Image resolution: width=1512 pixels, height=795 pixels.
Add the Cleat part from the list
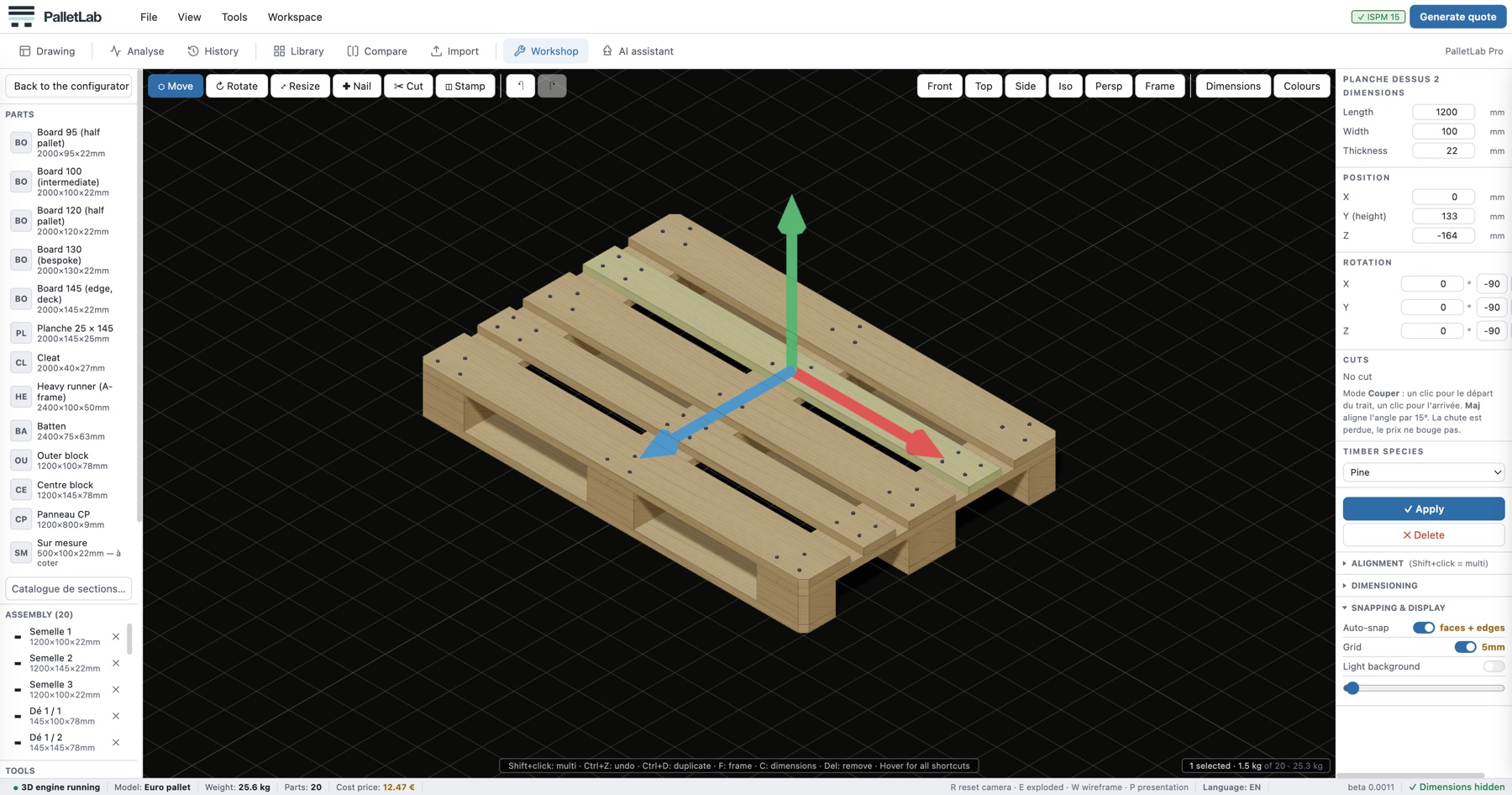71,362
